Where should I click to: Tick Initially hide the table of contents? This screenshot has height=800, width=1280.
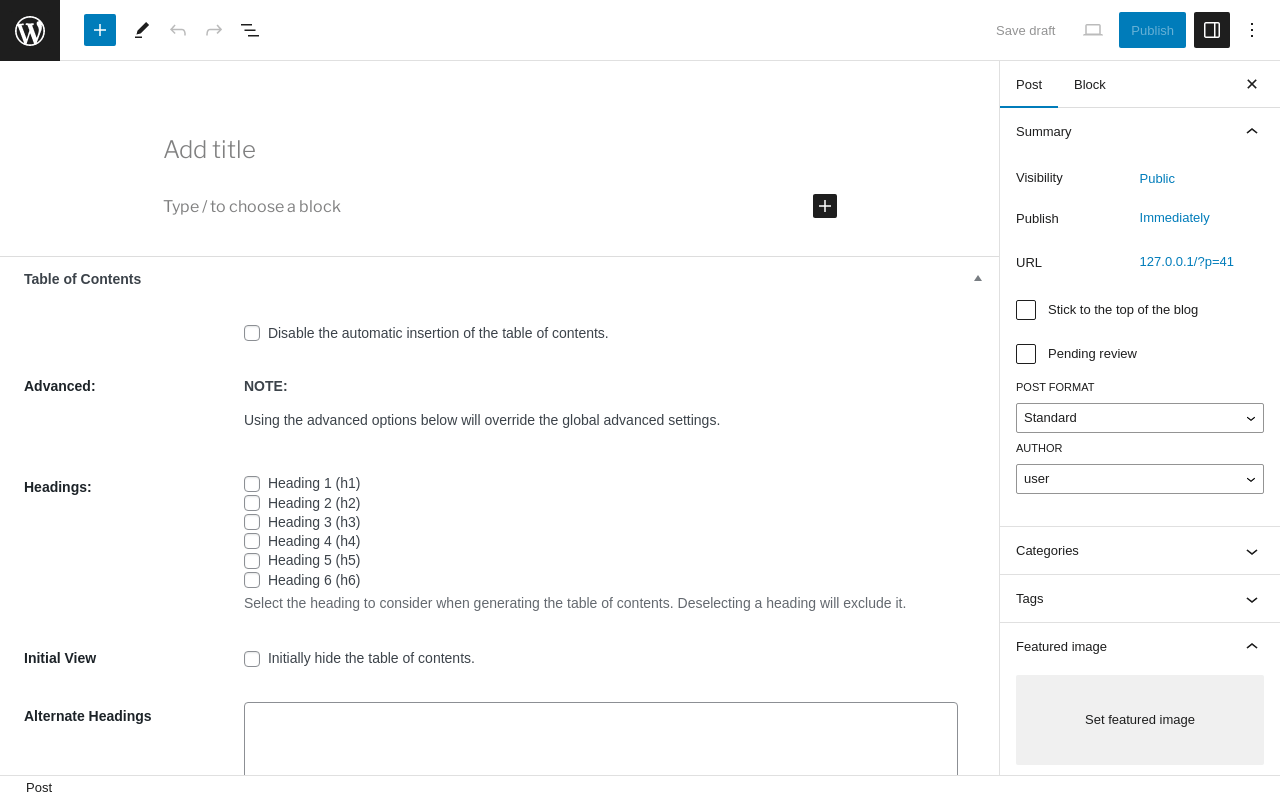tap(252, 659)
